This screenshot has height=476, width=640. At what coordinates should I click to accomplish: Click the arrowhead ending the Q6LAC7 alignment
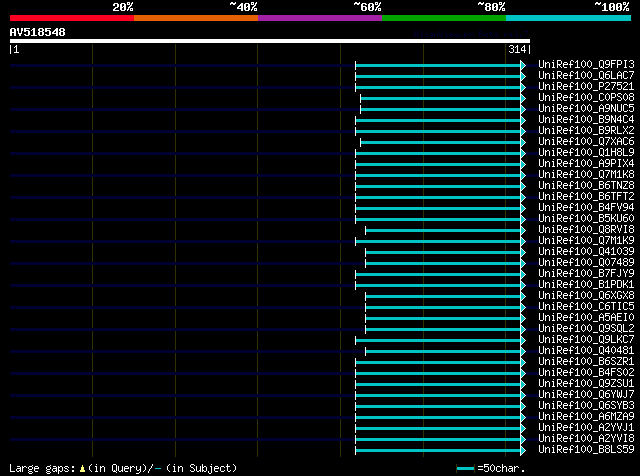coord(523,76)
